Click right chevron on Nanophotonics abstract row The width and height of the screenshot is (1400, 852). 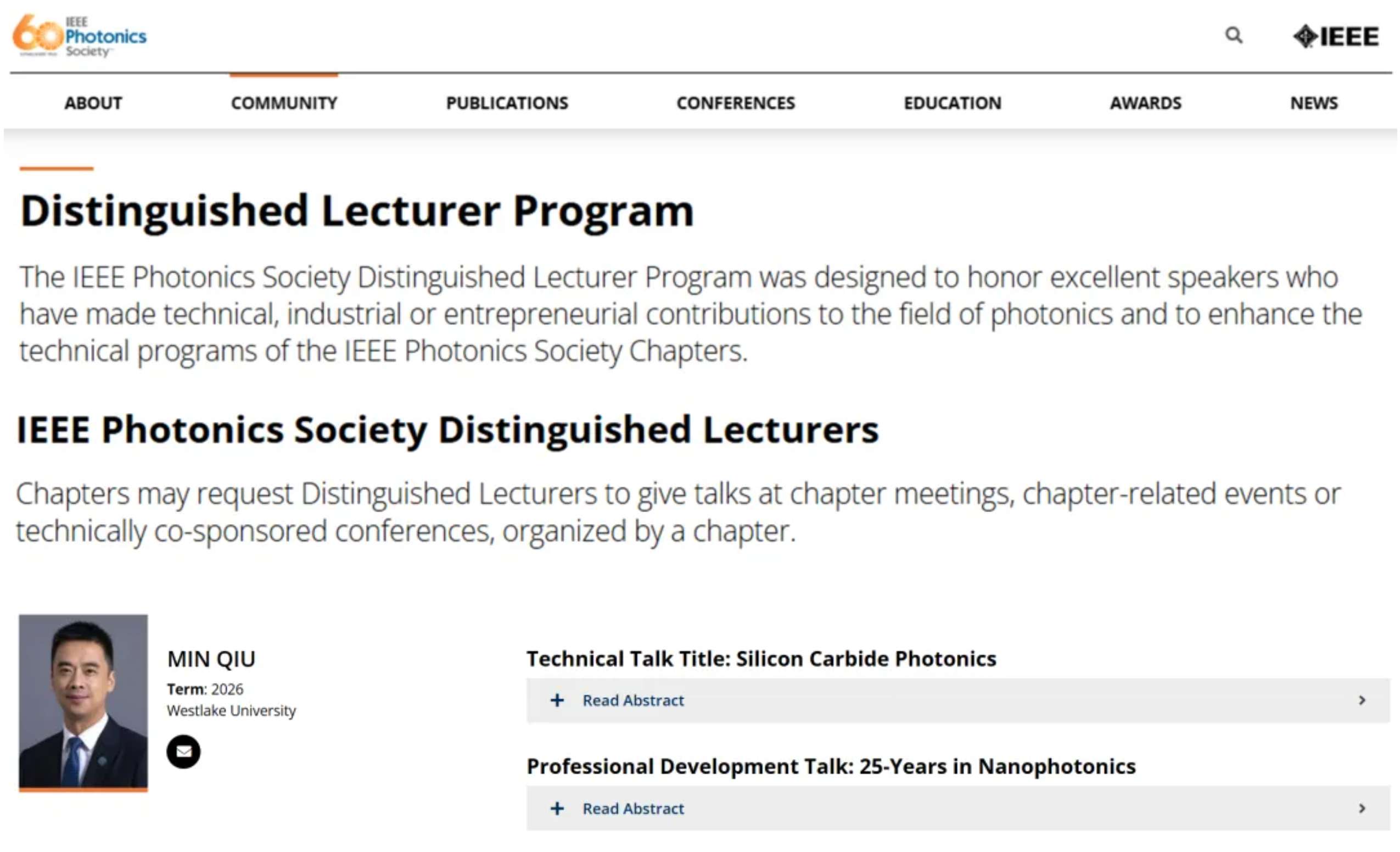[x=1362, y=808]
